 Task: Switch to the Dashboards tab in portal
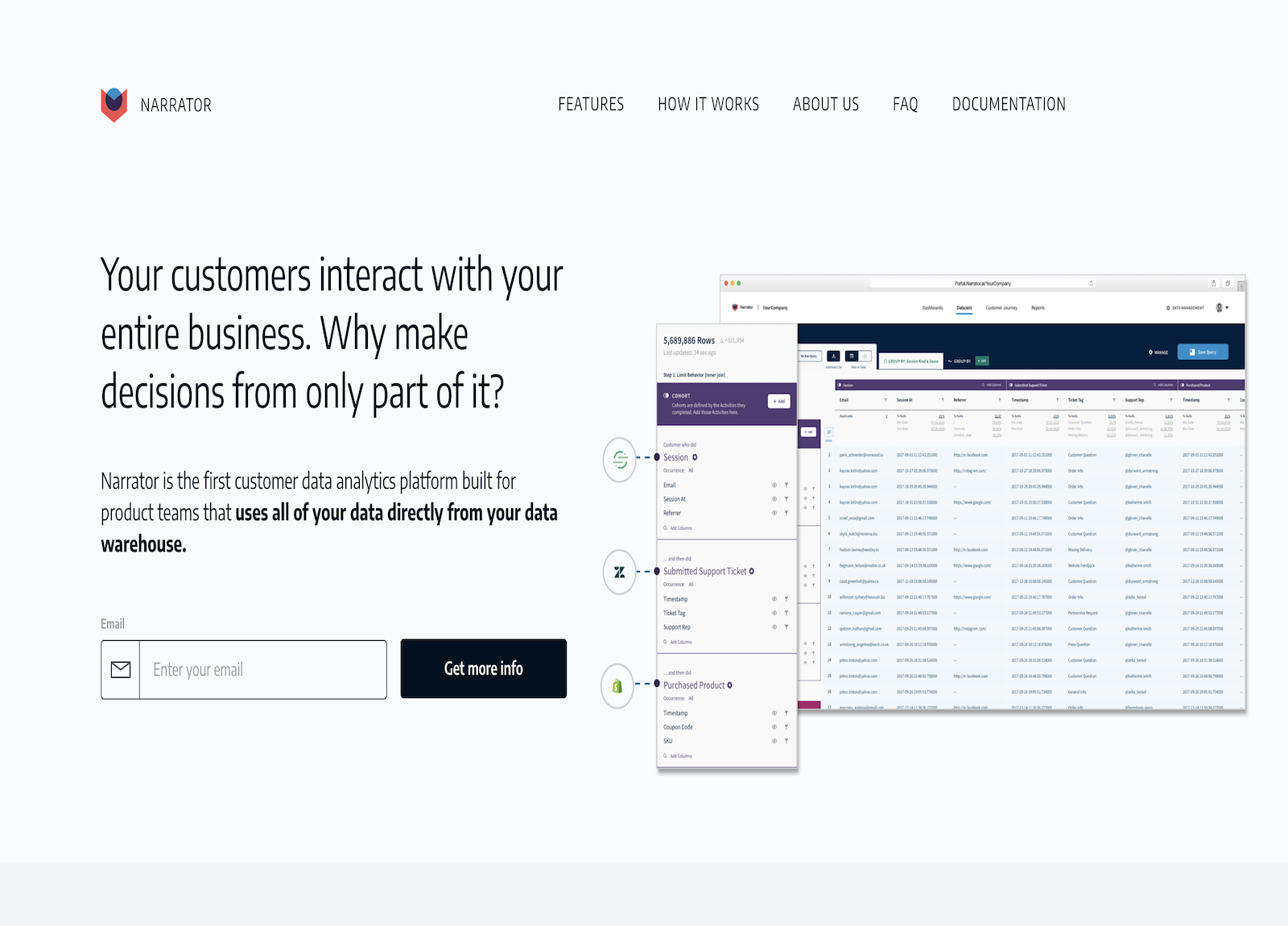click(x=932, y=308)
